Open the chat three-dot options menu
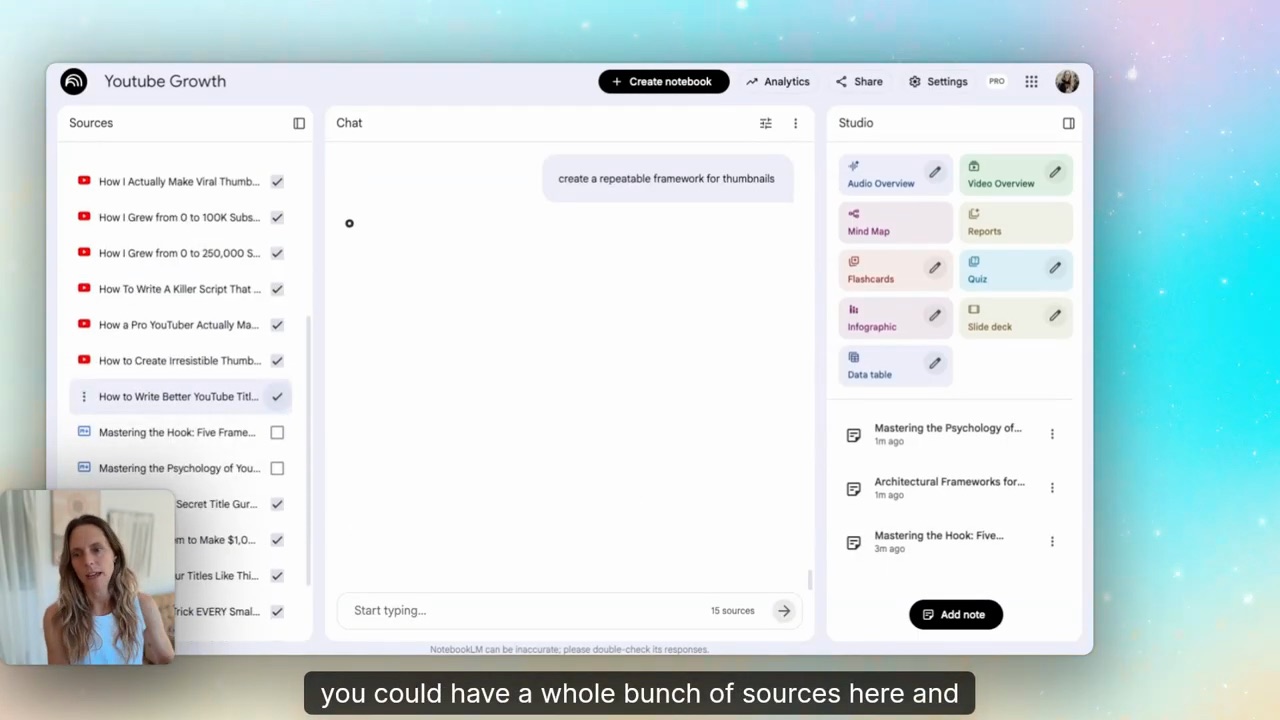The image size is (1280, 720). 796,123
